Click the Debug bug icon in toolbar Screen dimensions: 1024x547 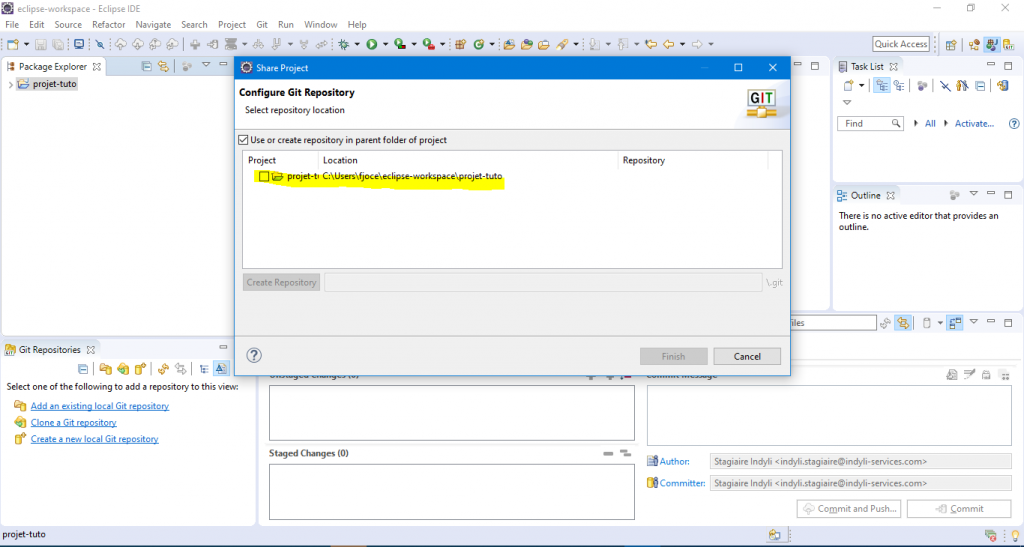344,44
